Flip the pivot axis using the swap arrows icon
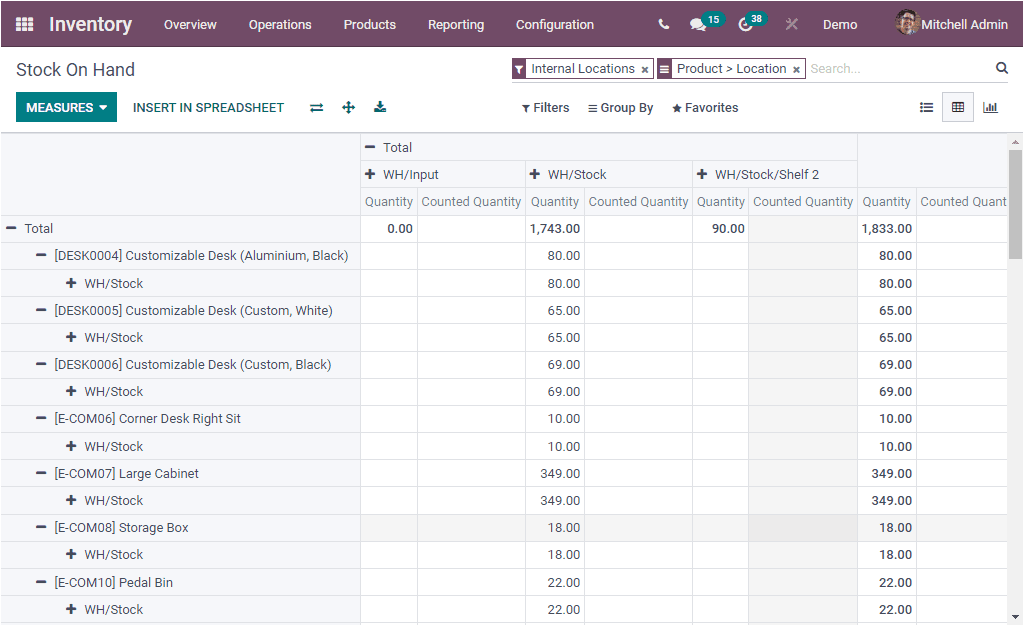Viewport: 1024px width, 626px height. [x=316, y=107]
